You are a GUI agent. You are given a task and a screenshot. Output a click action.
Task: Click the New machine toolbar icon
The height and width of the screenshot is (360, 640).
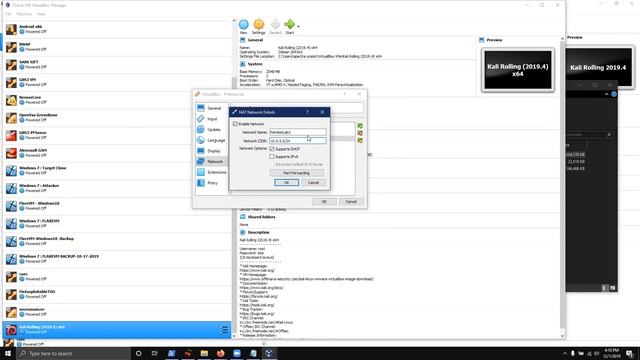point(244,24)
